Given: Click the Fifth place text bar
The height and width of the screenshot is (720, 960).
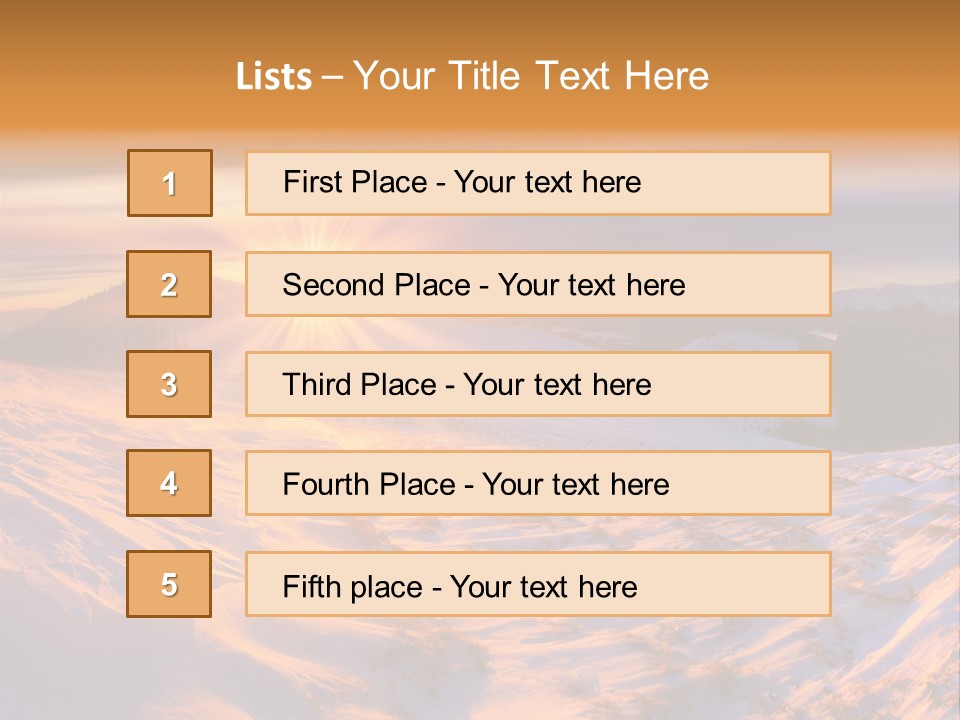Looking at the screenshot, I should (538, 583).
